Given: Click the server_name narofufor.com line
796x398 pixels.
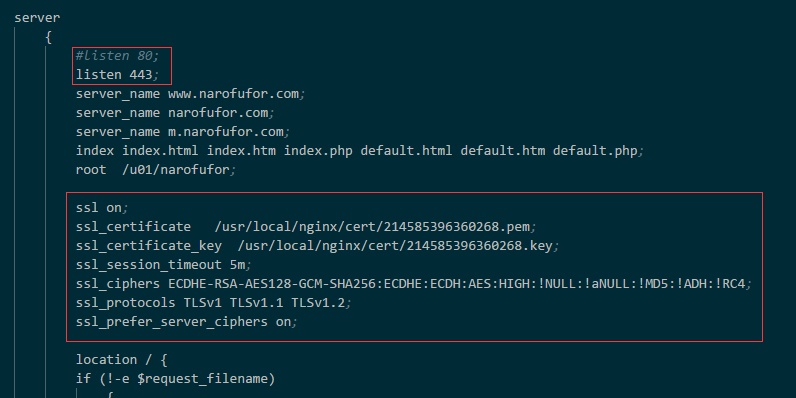Looking at the screenshot, I should coord(175,113).
